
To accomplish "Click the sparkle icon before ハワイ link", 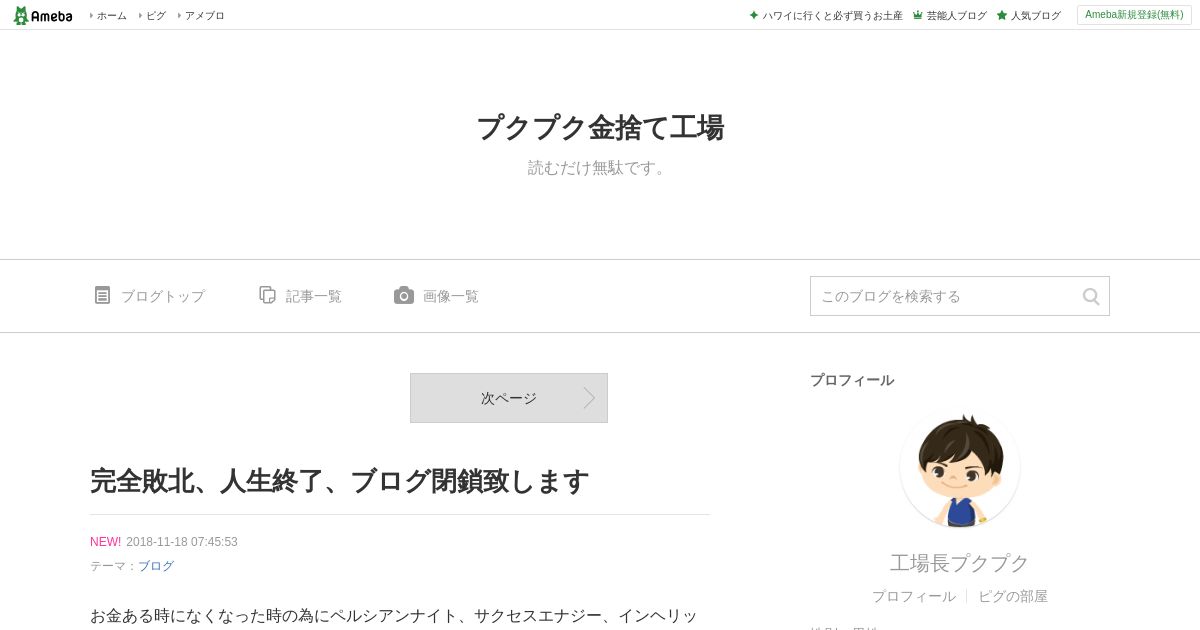I will tap(754, 15).
